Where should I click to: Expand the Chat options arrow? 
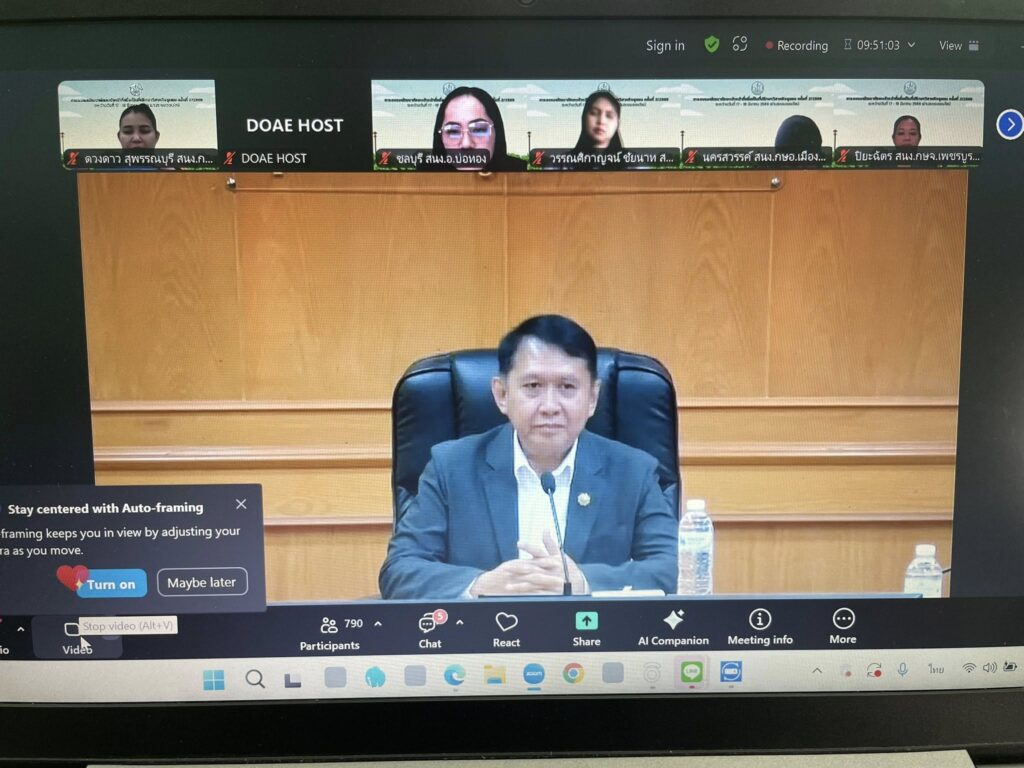pyautogui.click(x=460, y=623)
